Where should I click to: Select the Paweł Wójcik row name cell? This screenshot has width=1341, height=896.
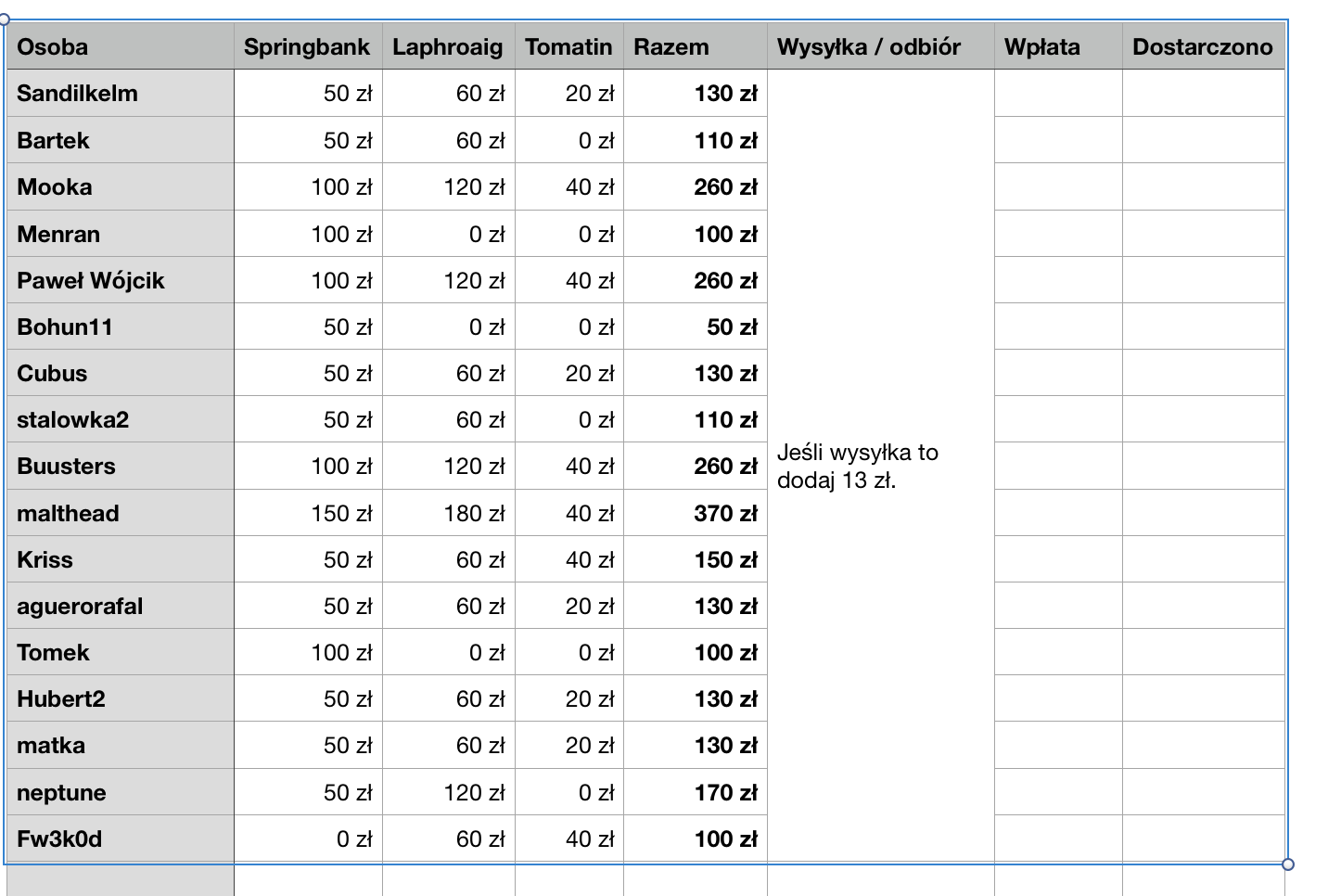(x=120, y=280)
